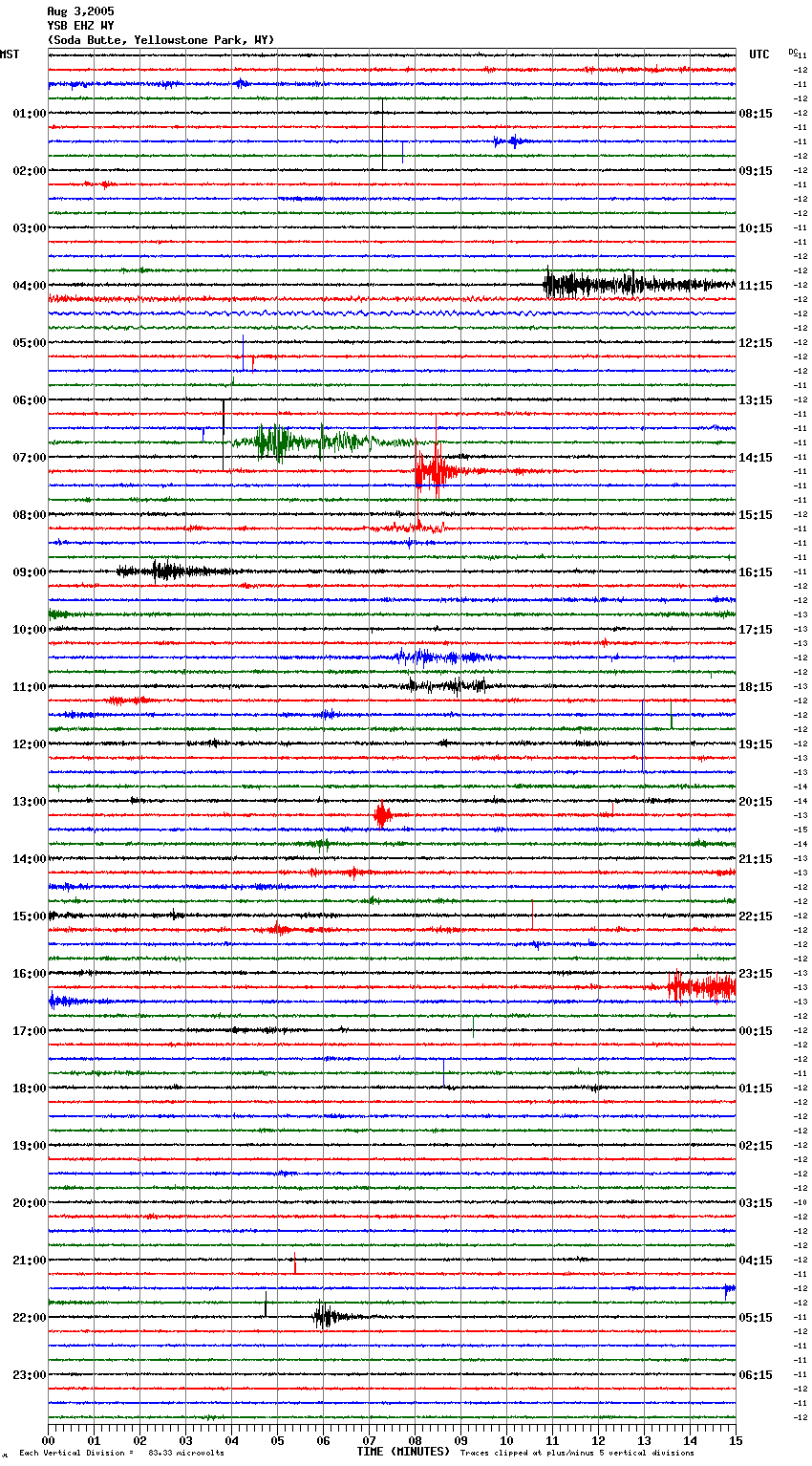This screenshot has height=1466, width=812.
Task: Click the 16:15 UTC time label
Action: click(756, 572)
